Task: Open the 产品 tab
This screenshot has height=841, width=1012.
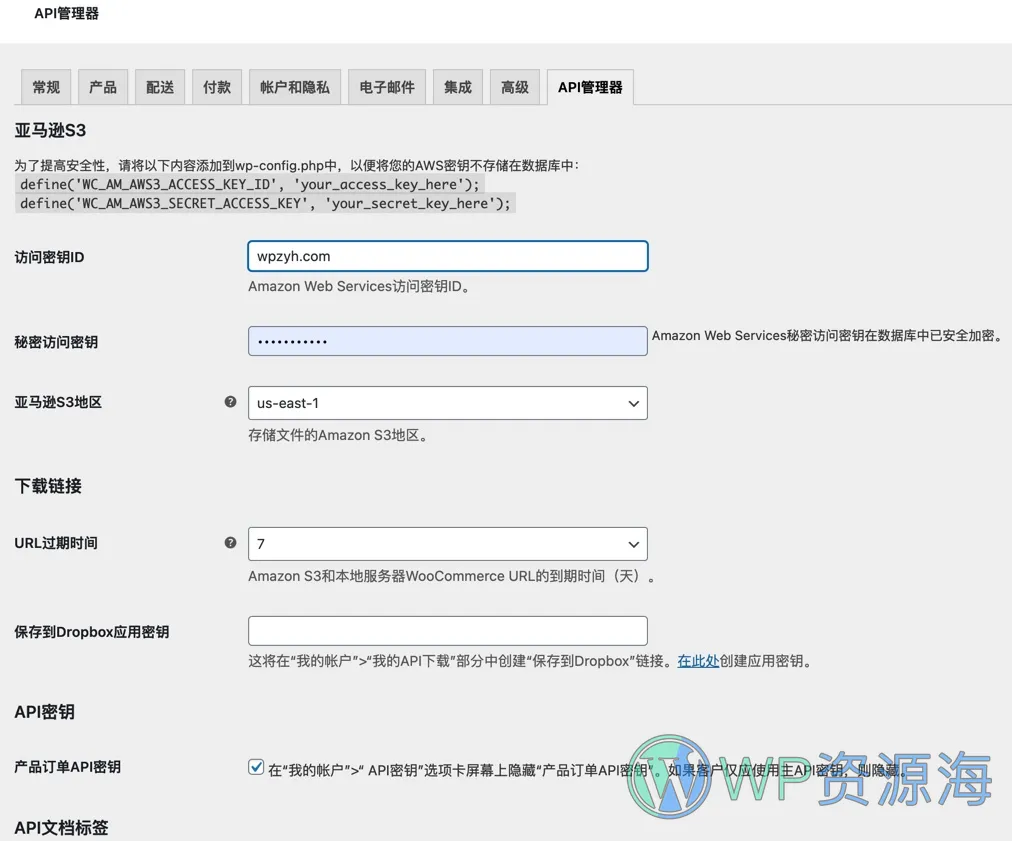Action: 102,87
